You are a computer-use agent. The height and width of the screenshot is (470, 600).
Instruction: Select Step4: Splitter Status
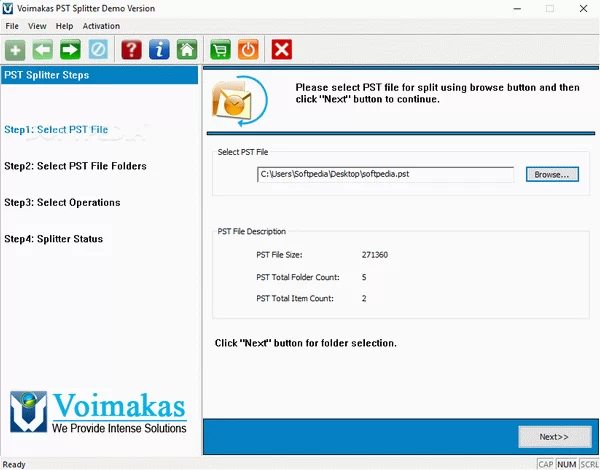[x=53, y=239]
